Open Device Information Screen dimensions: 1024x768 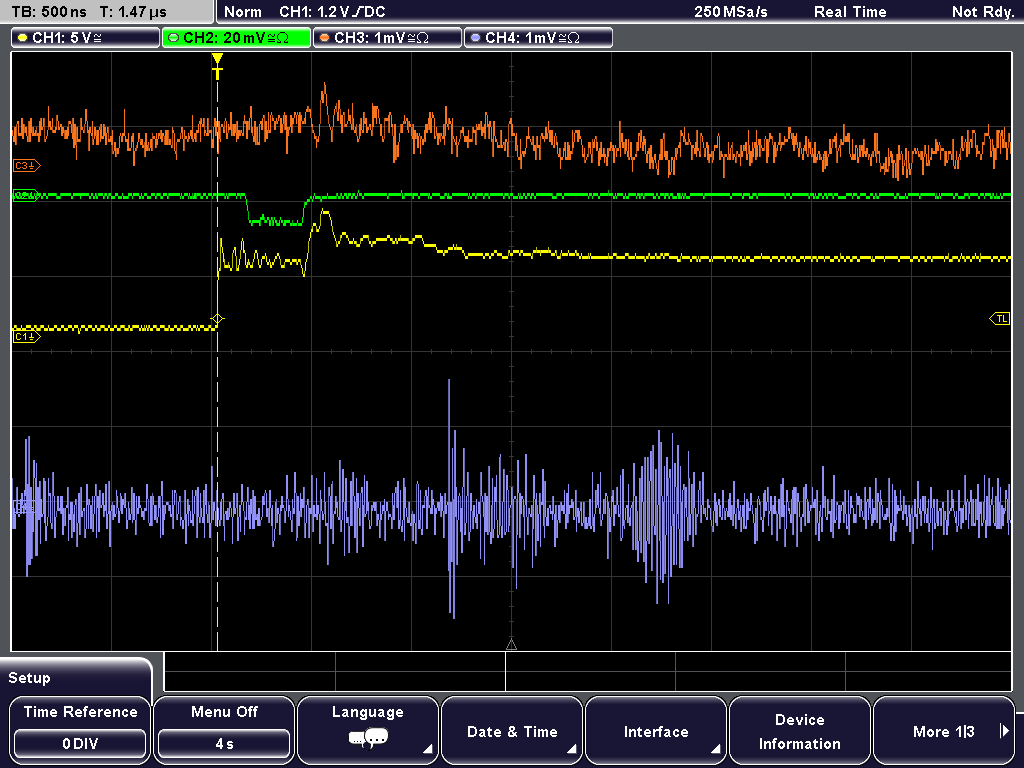(799, 729)
